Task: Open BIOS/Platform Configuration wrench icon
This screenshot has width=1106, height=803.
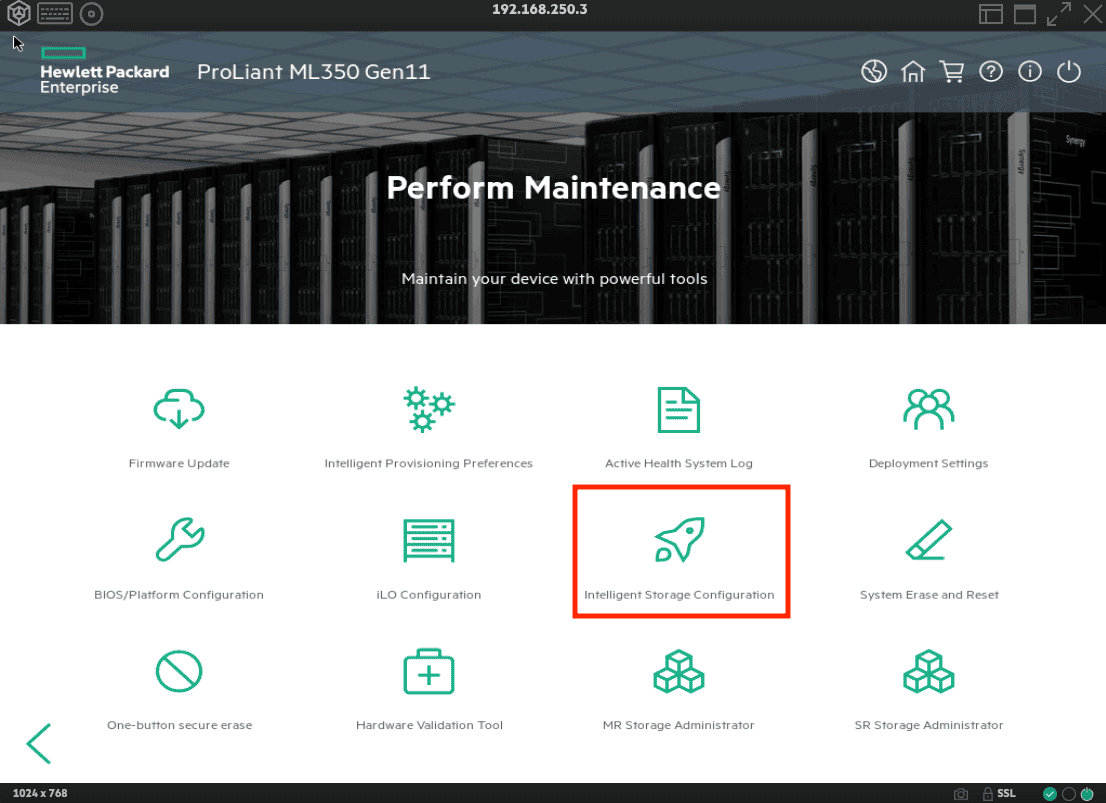Action: [179, 541]
